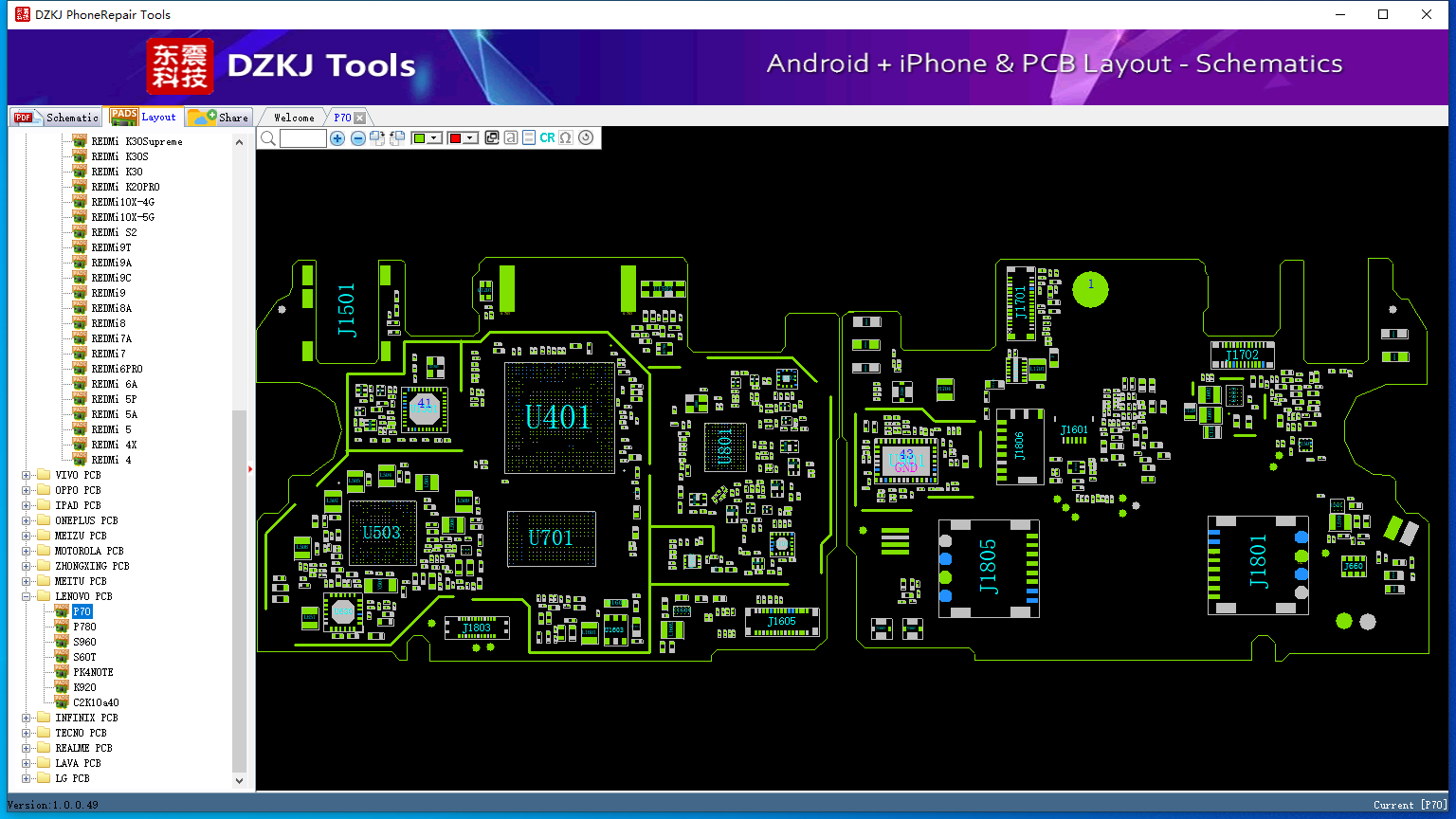
Task: Select the J1805 connector on the PCB
Action: coord(989,568)
